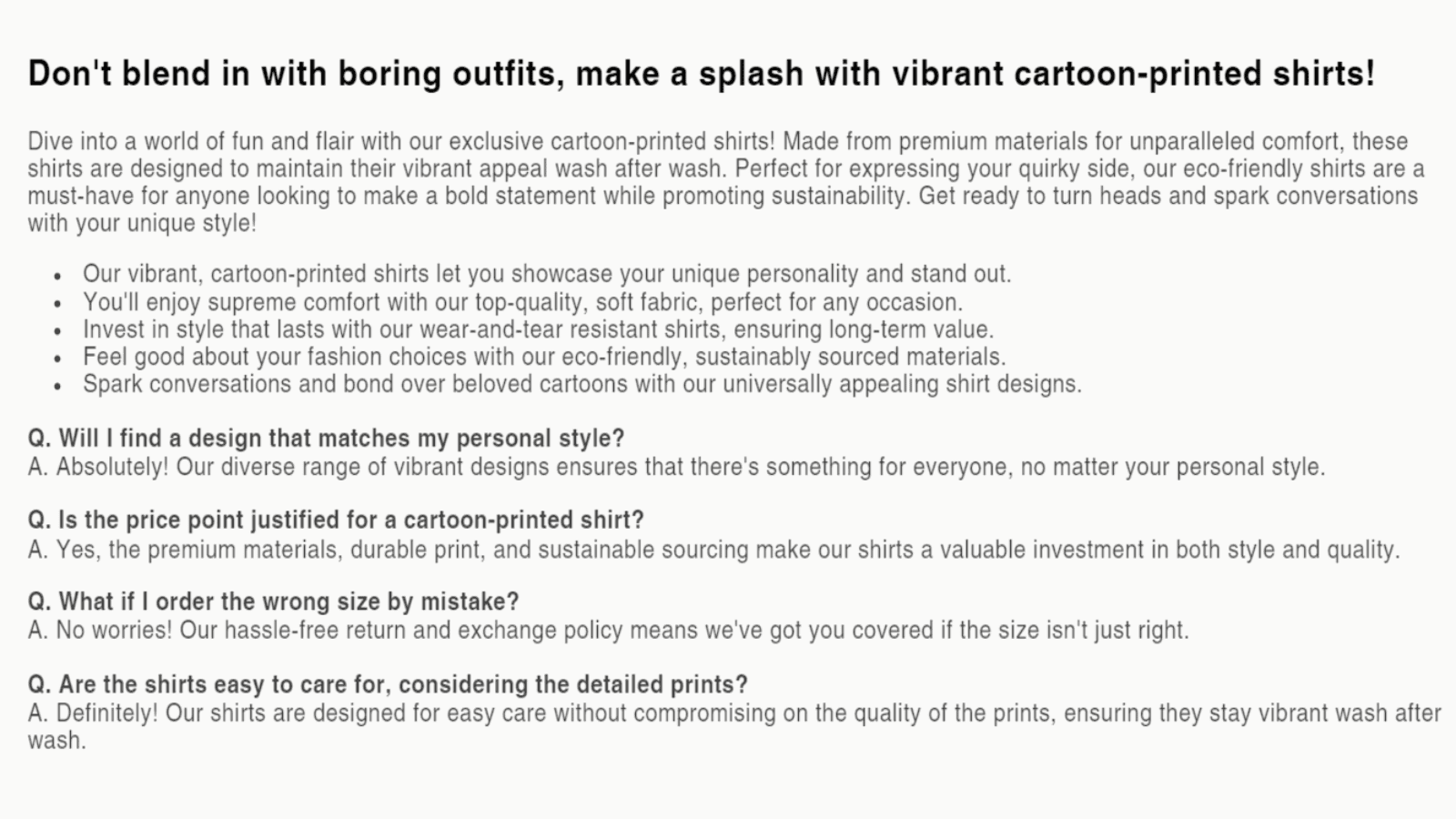Select the bullet text about showcasing unique personality
Viewport: 1456px width, 819px height.
pos(547,274)
